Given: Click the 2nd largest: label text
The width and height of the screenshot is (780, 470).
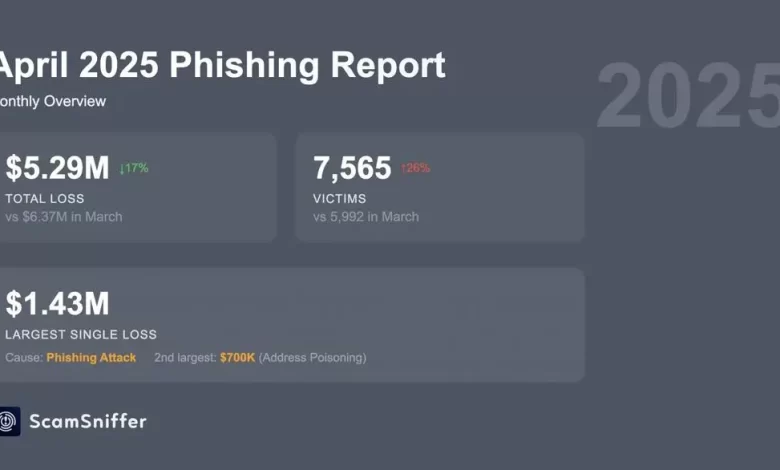Looking at the screenshot, I should [185, 358].
